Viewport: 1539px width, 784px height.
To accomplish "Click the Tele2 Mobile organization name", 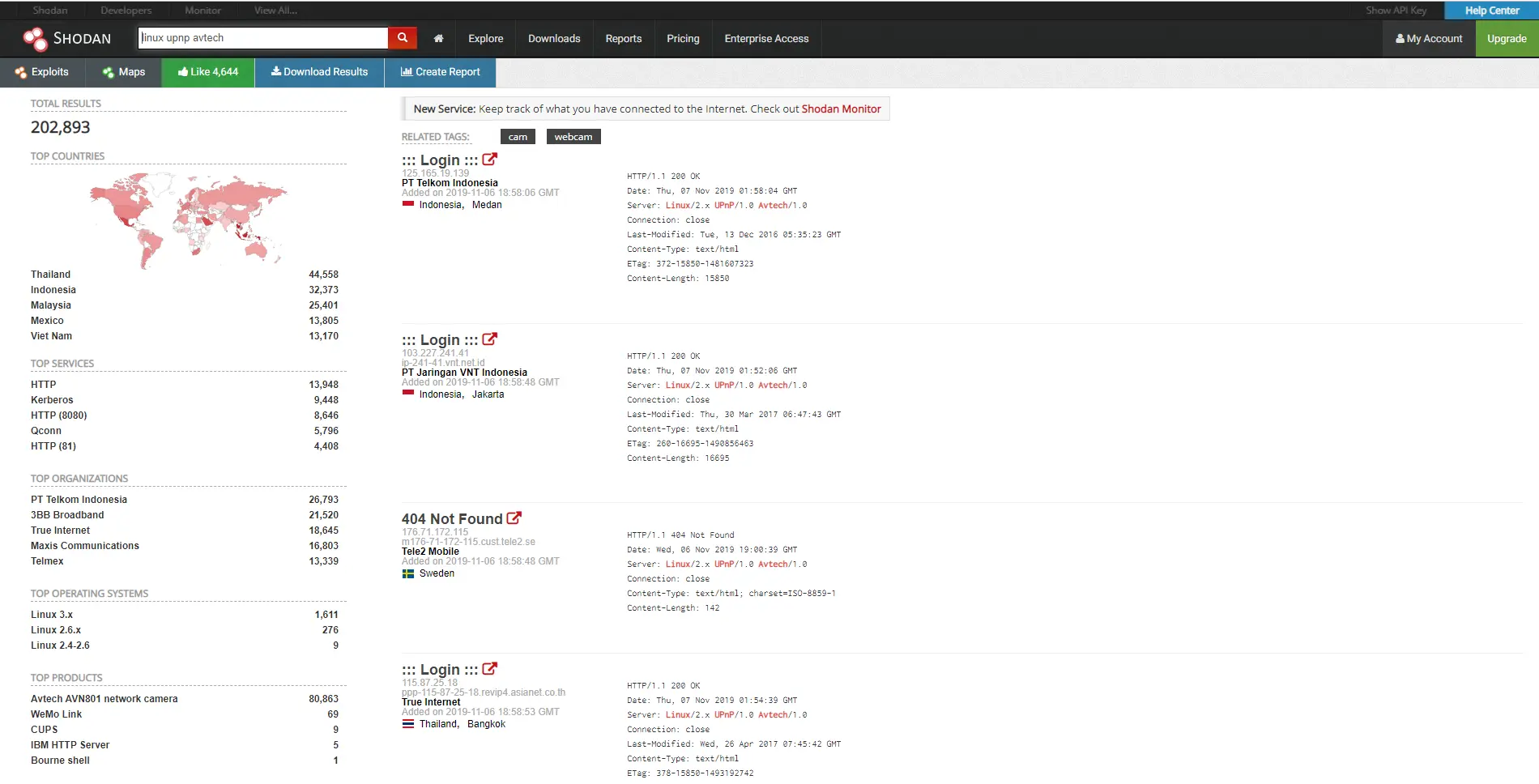I will click(x=430, y=552).
